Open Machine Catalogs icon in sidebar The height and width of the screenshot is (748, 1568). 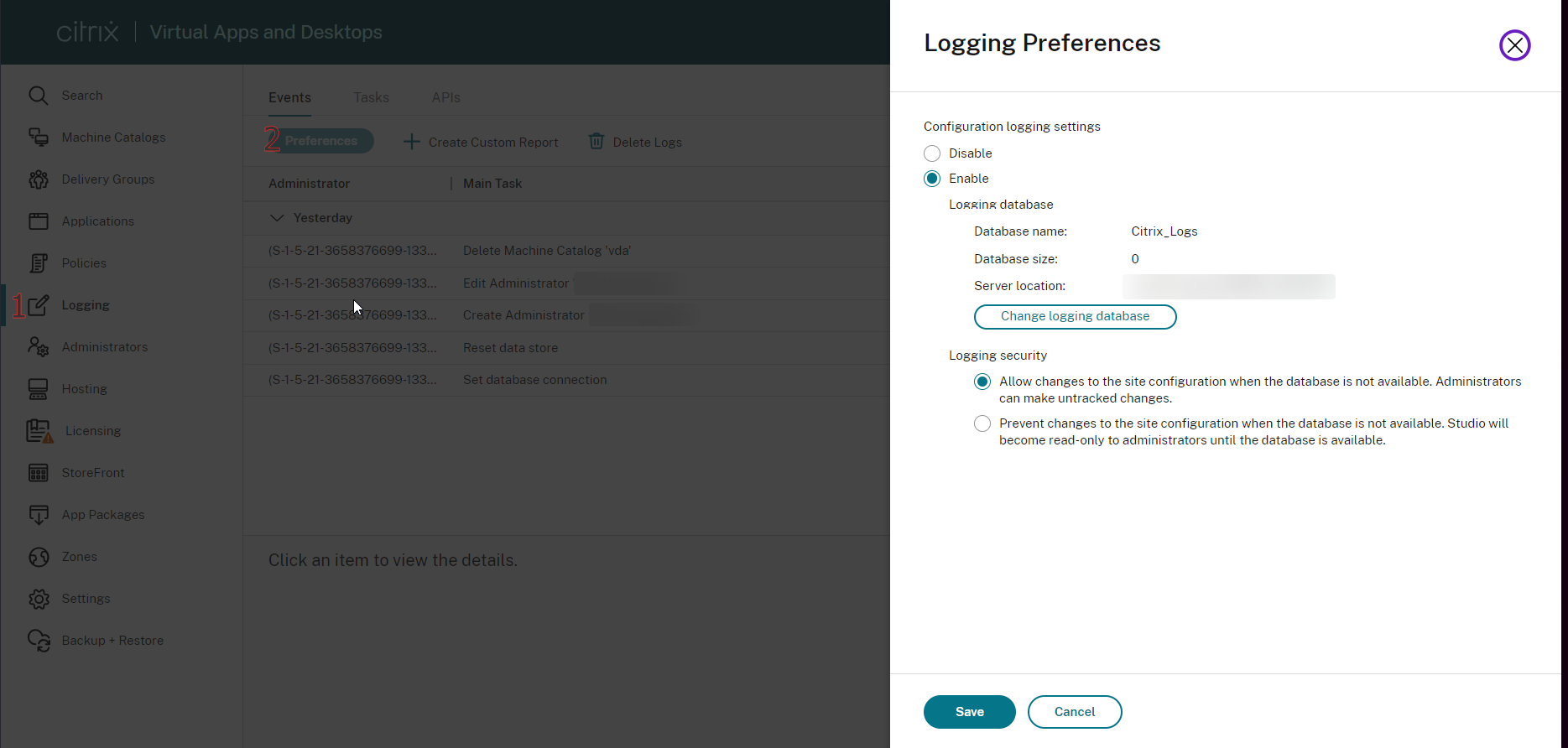(39, 138)
